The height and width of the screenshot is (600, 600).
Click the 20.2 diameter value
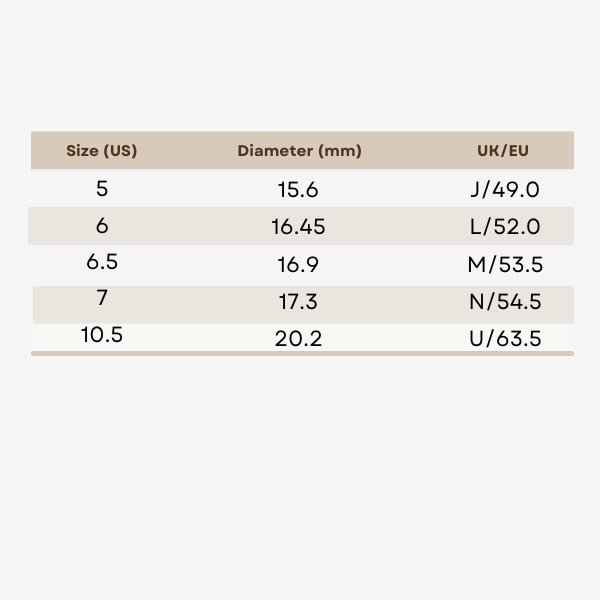(x=298, y=339)
